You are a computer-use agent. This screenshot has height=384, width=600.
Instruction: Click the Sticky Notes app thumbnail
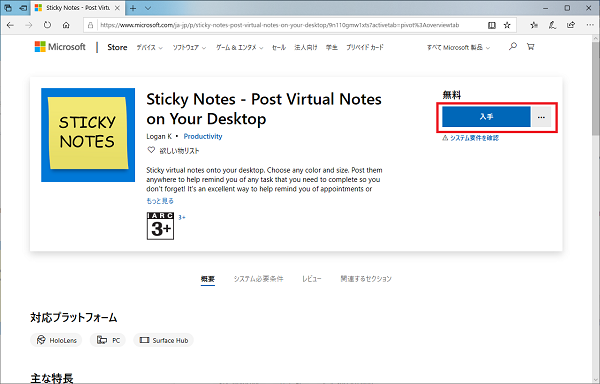(88, 135)
